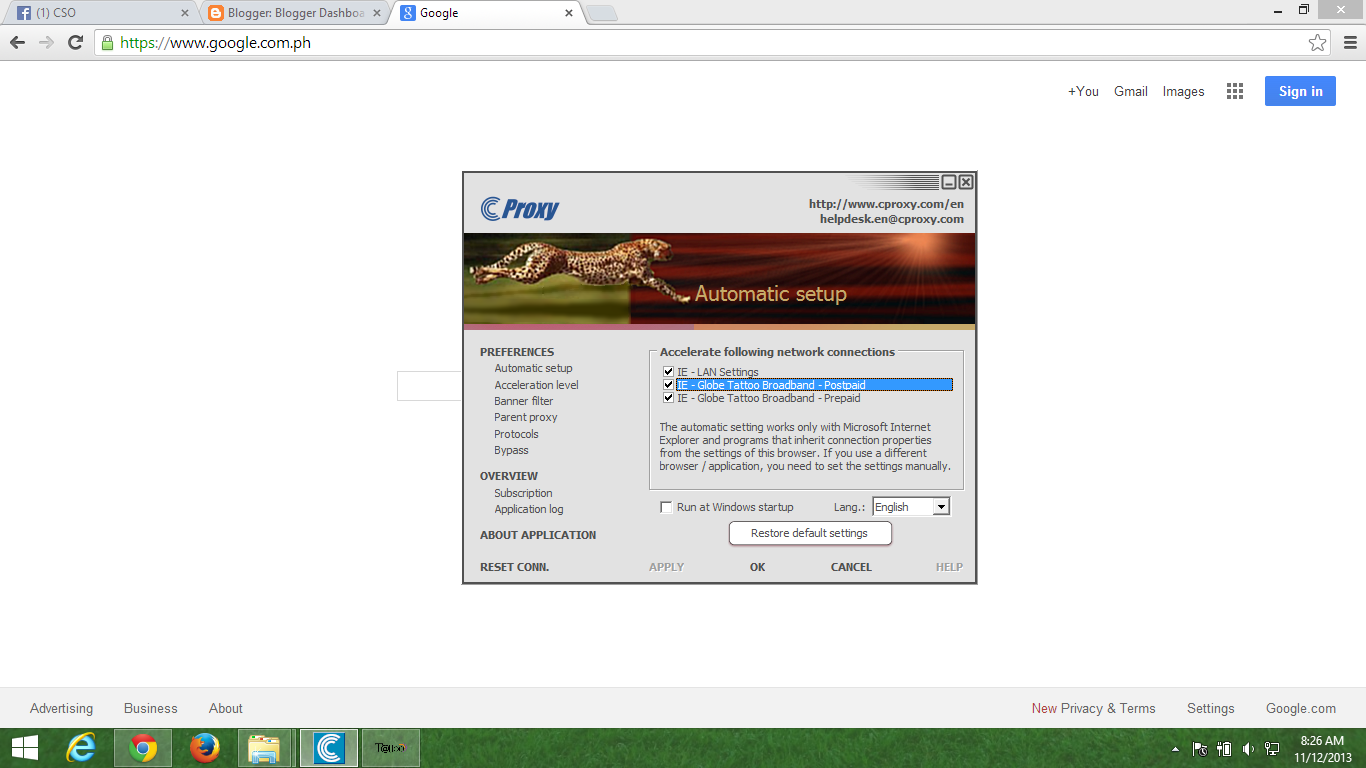Click the site lock icon in address bar
Screen dimensions: 1366x768
(107, 43)
